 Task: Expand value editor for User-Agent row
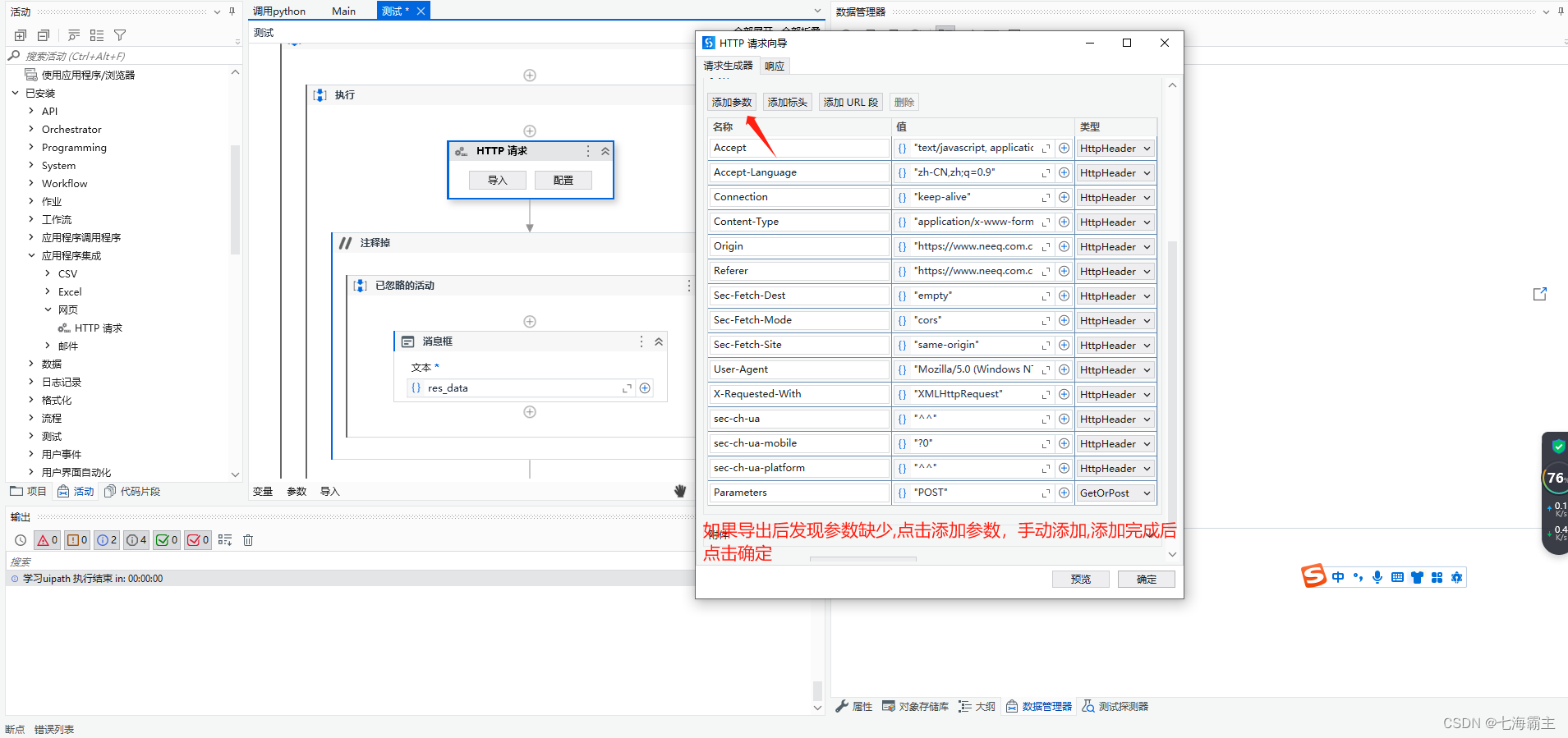point(1046,370)
